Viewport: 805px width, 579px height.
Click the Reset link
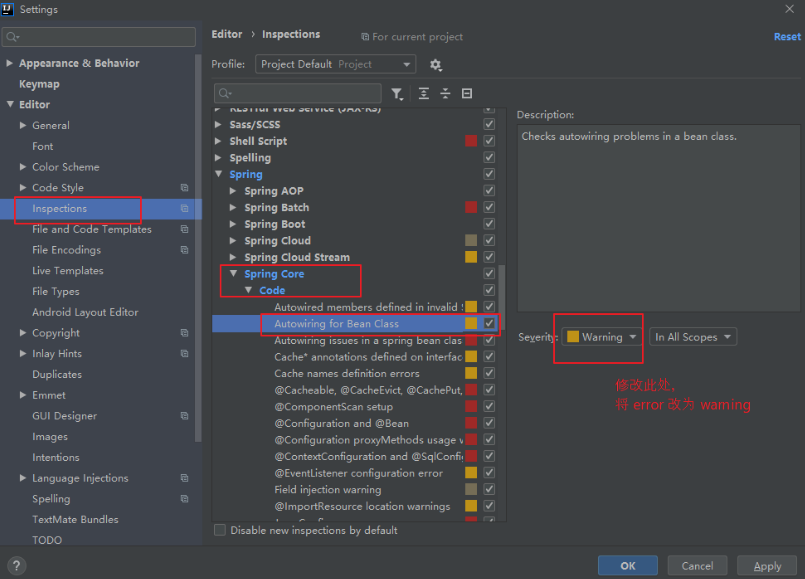pyautogui.click(x=787, y=36)
